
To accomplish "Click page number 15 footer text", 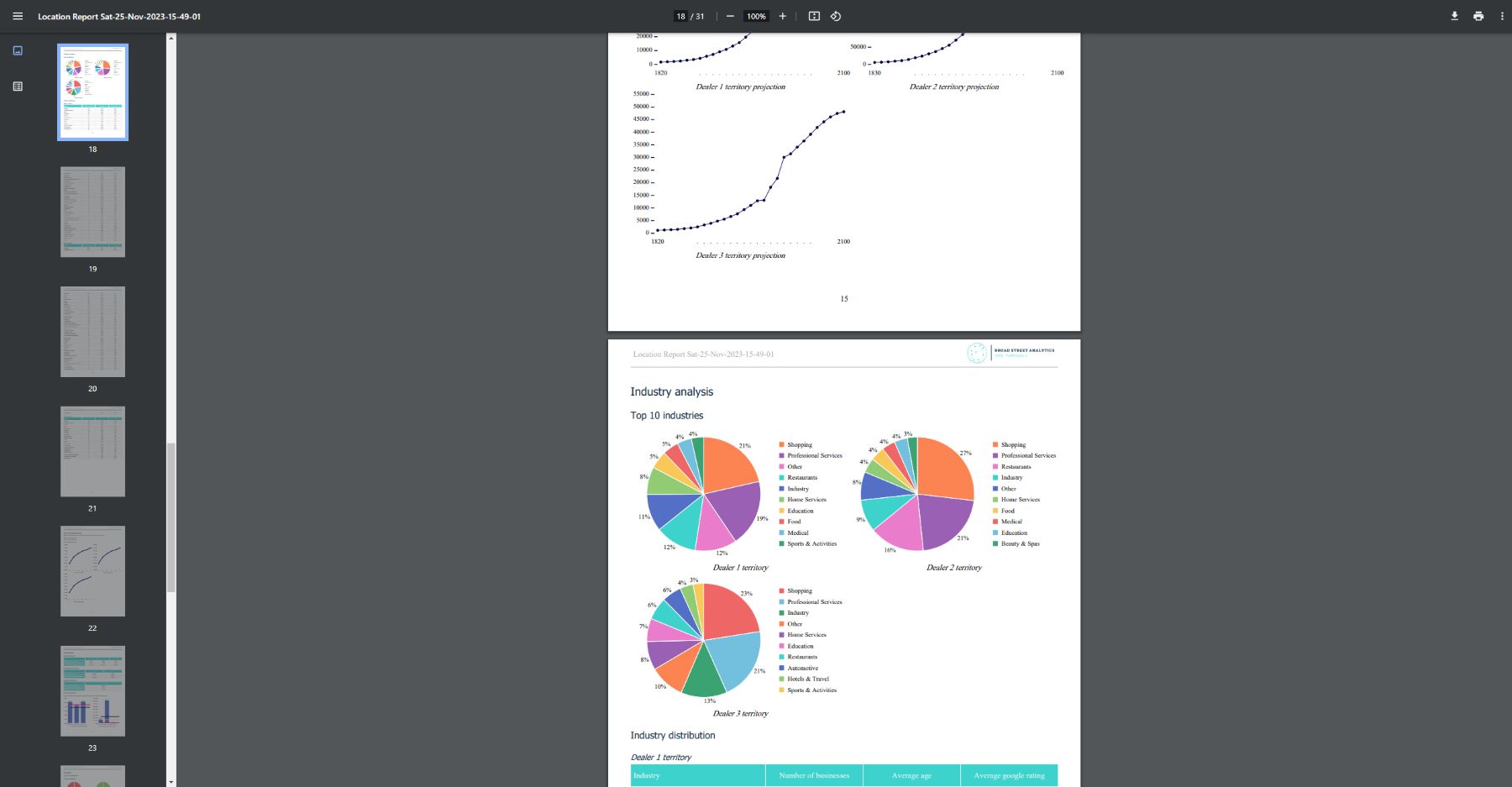I will pyautogui.click(x=844, y=298).
